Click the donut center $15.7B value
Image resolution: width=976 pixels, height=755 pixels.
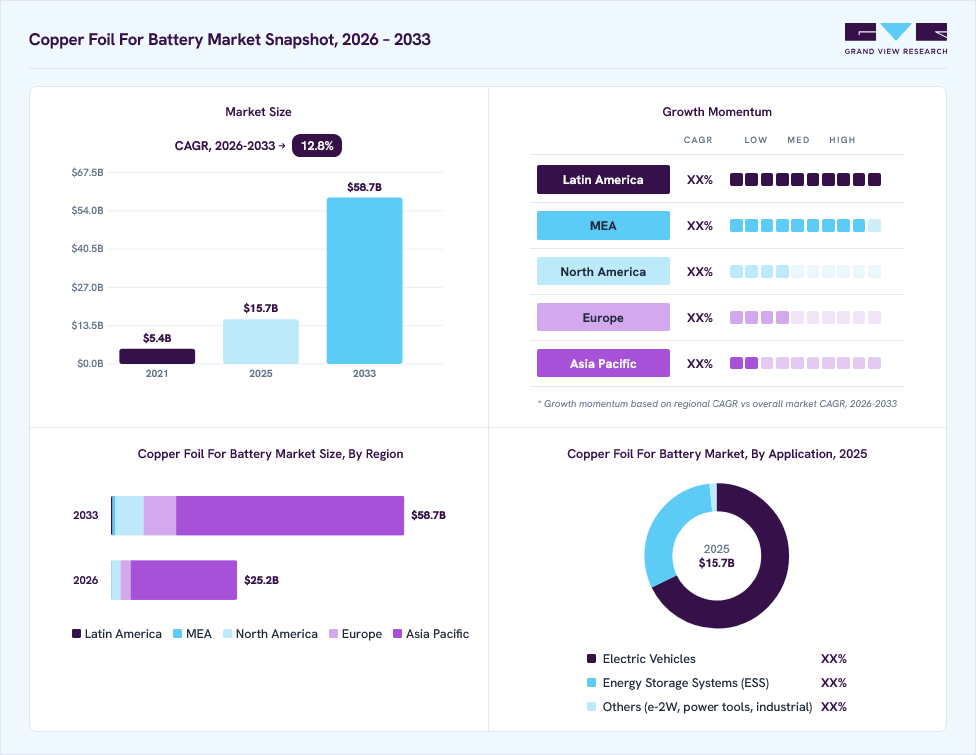716,563
